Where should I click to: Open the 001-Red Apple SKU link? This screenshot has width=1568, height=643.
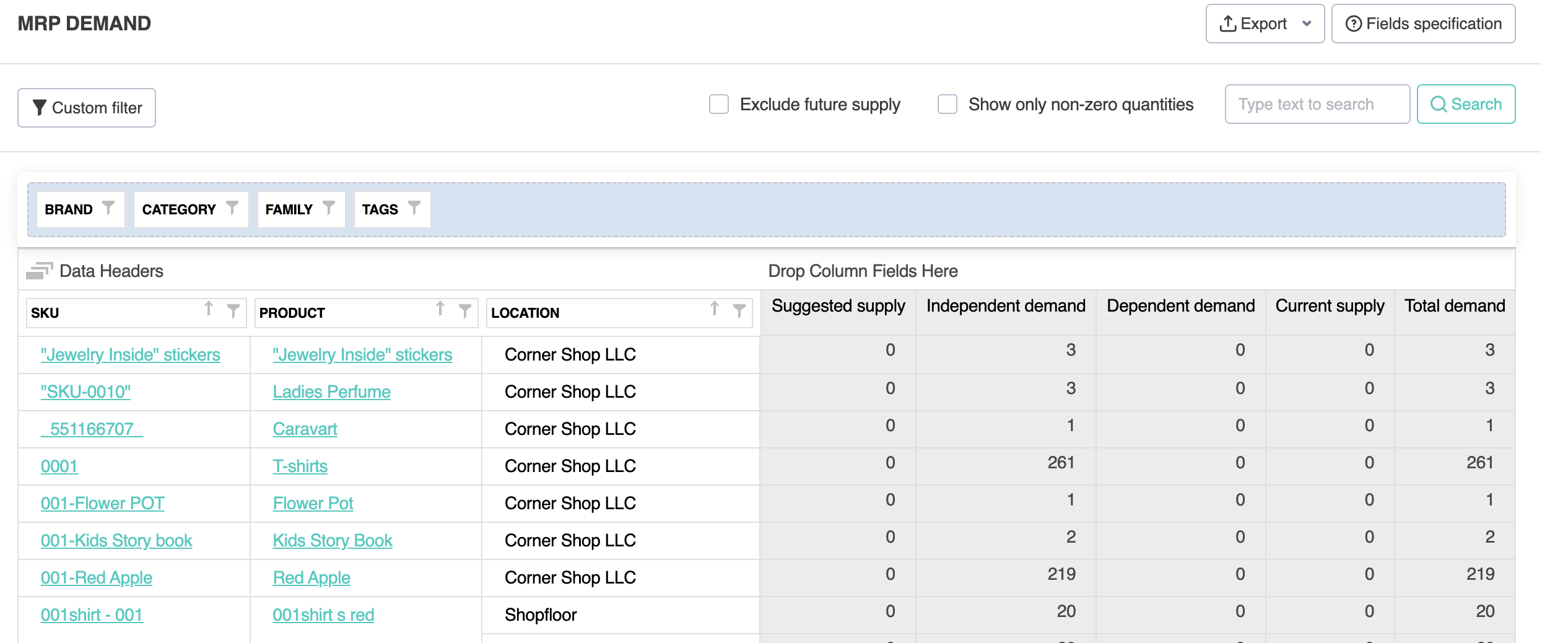coord(96,578)
